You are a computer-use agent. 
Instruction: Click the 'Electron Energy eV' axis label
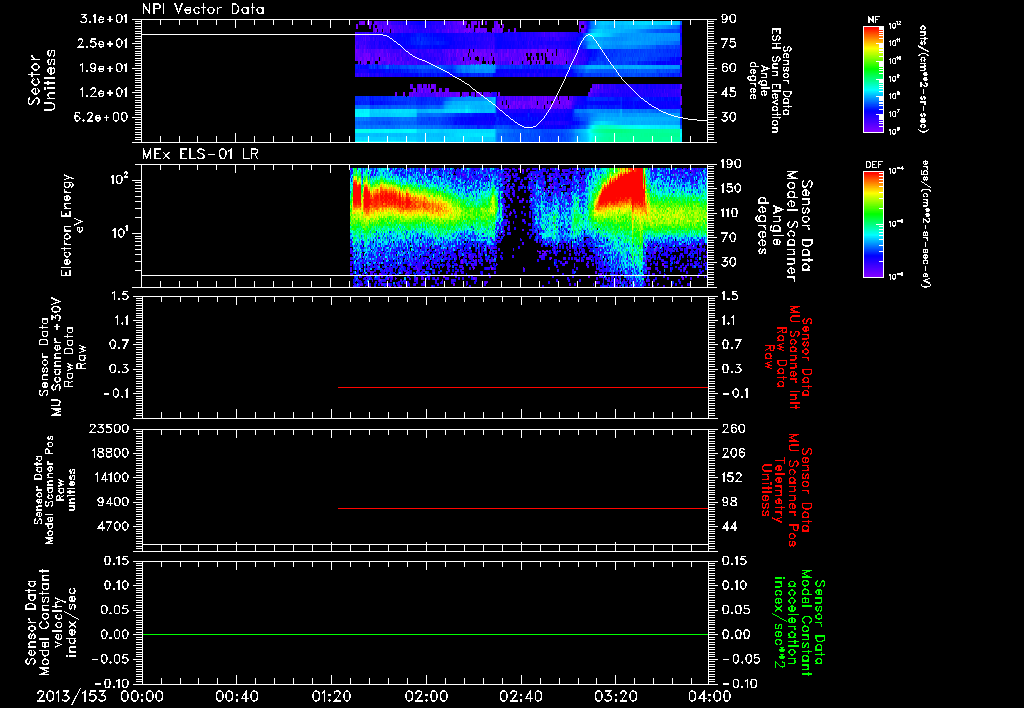(x=73, y=225)
